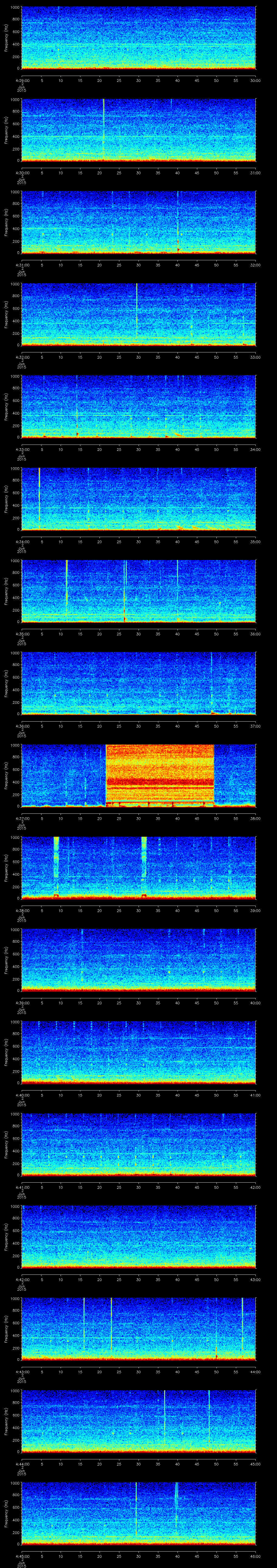Click the 30:00 end label of first panel
This screenshot has width=277, height=1568.
255,80
